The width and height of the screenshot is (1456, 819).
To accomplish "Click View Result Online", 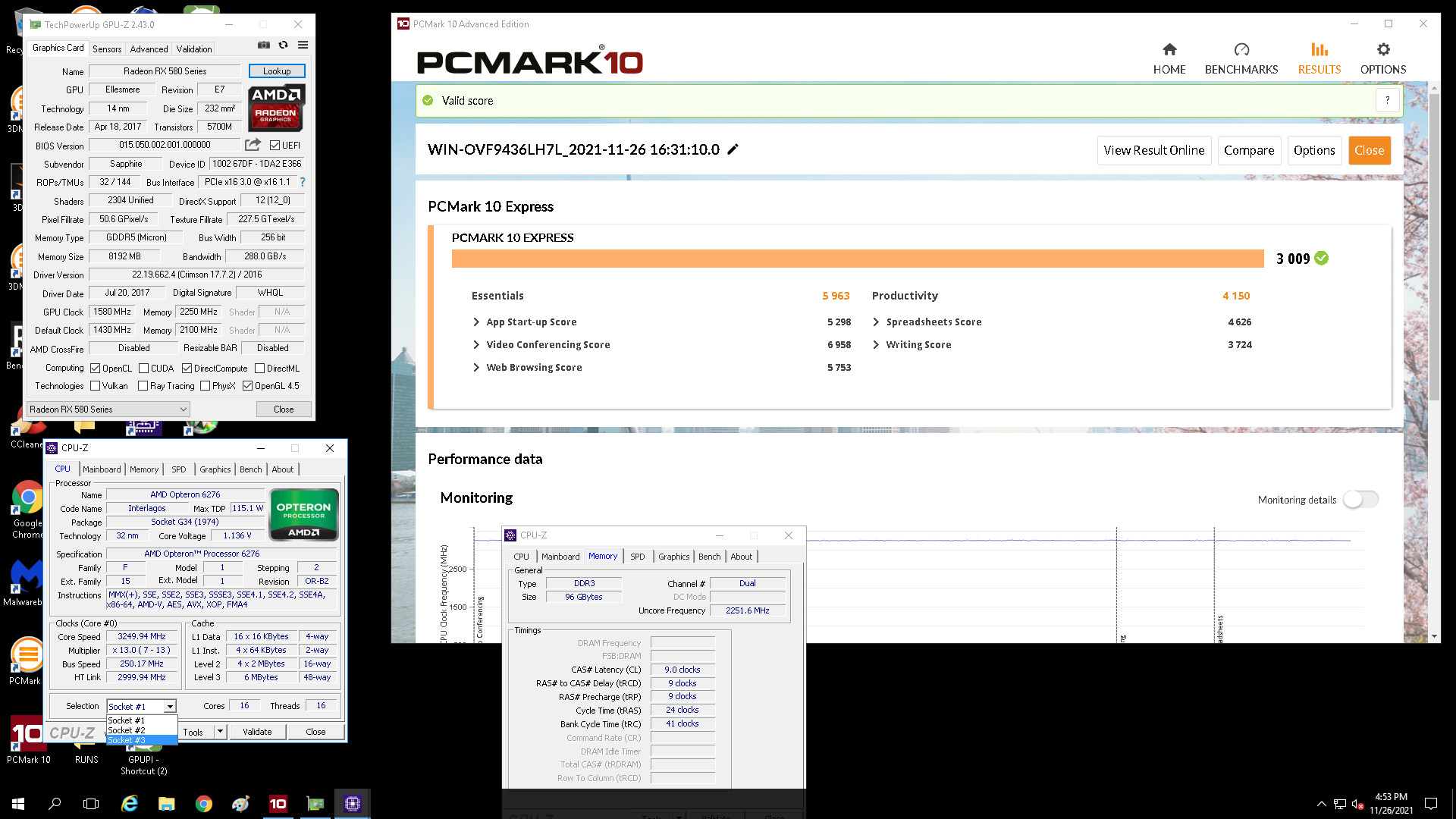I will pyautogui.click(x=1153, y=150).
